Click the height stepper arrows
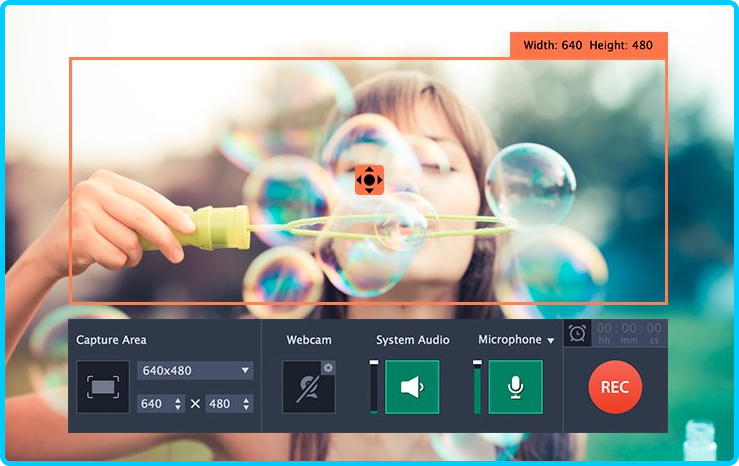The height and width of the screenshot is (466, 739). [x=246, y=404]
